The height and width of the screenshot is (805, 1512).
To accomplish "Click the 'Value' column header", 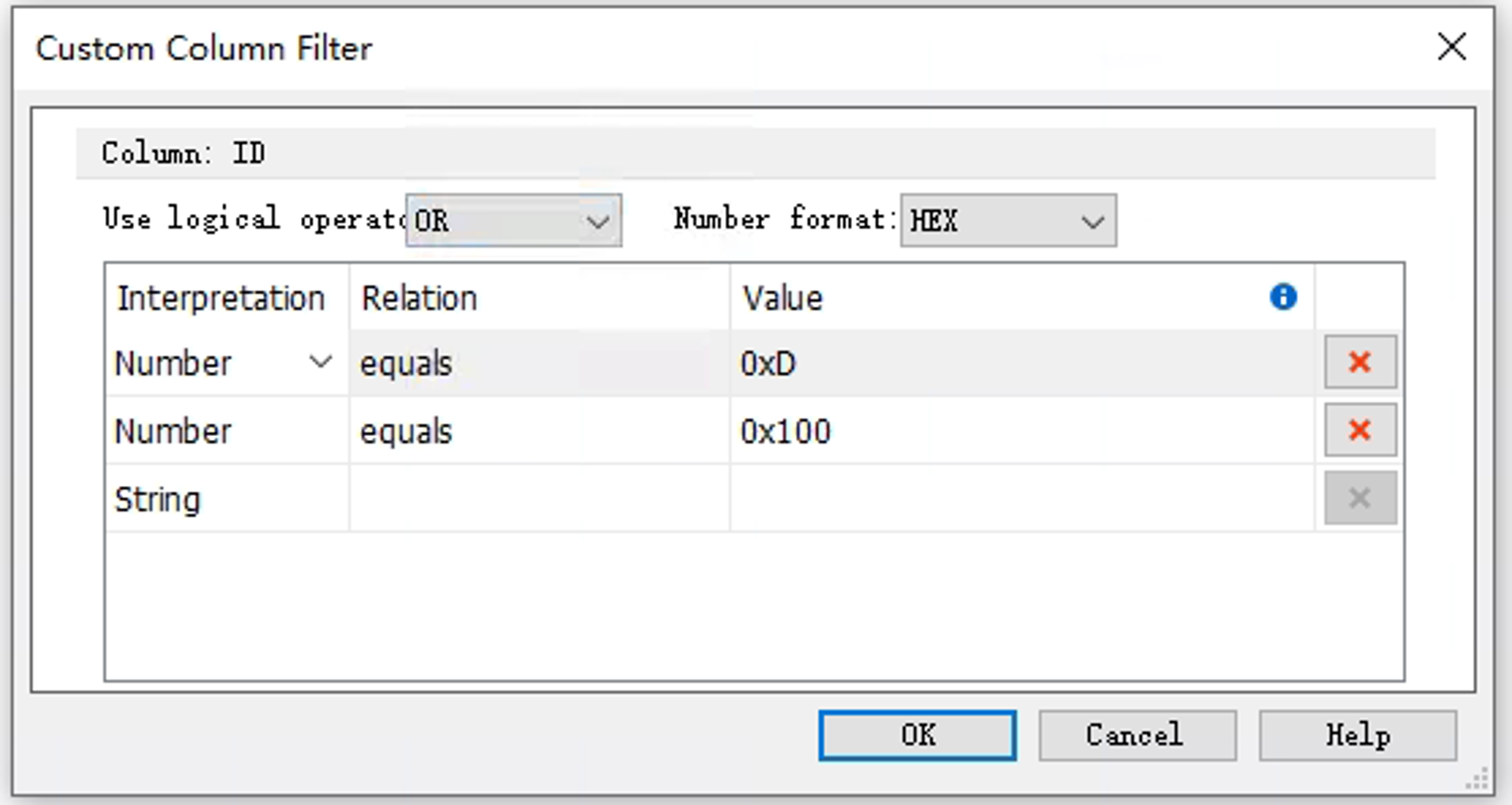I will pos(1022,297).
